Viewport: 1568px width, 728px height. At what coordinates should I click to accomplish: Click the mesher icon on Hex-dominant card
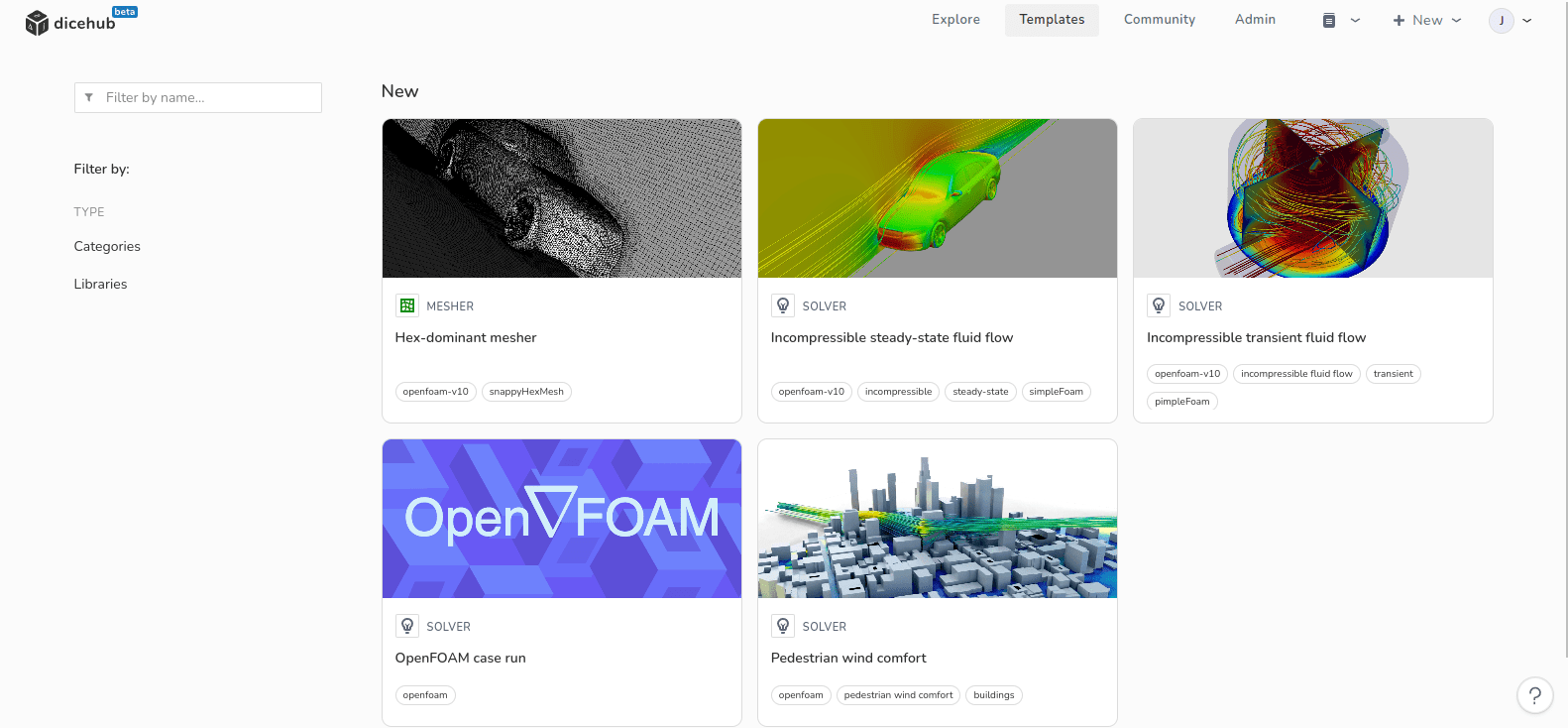[407, 305]
